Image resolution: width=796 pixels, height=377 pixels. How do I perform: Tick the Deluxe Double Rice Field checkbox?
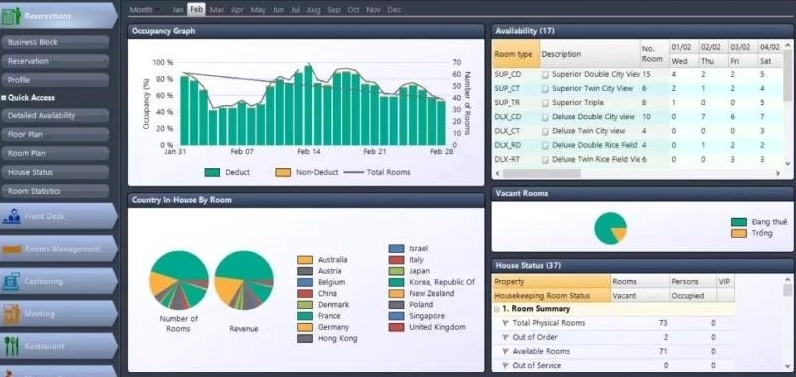click(x=545, y=146)
